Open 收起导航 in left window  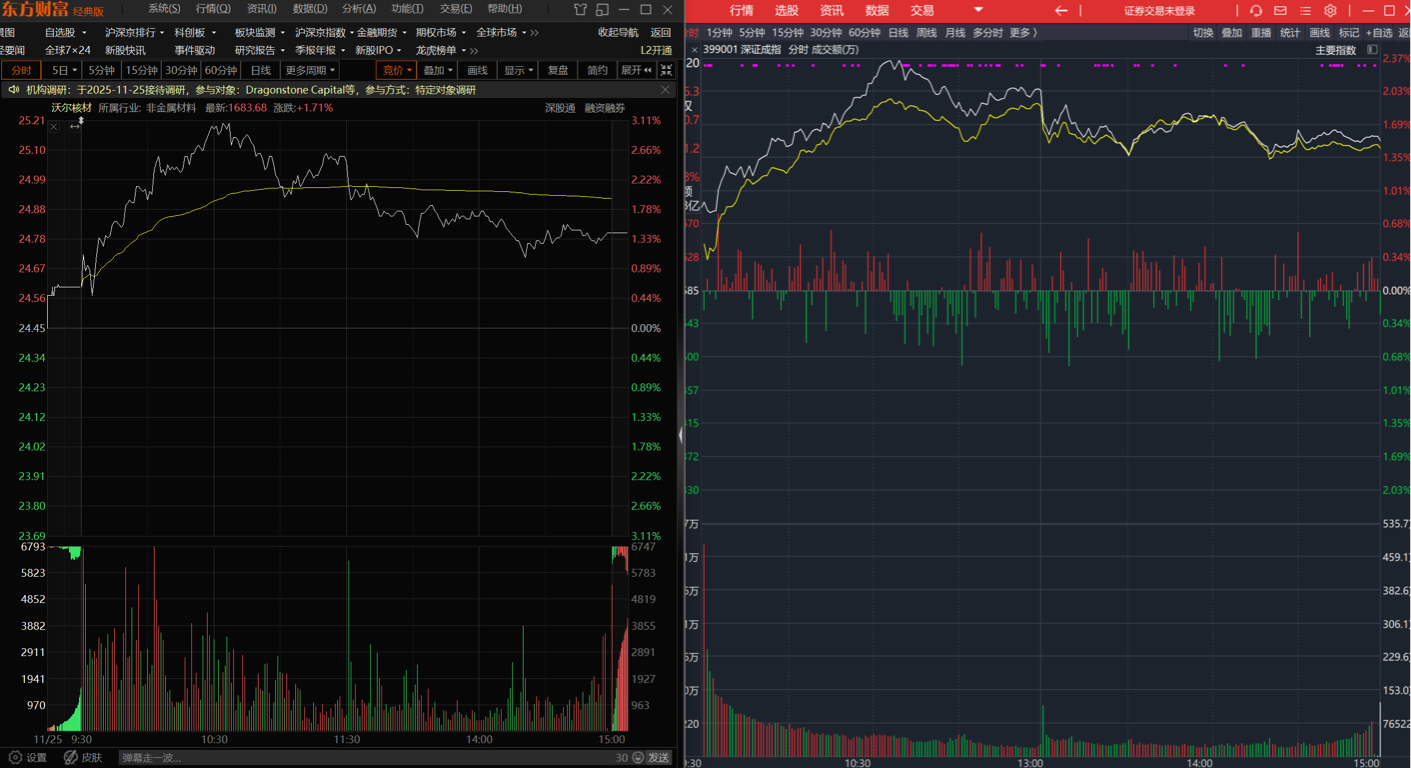(618, 32)
